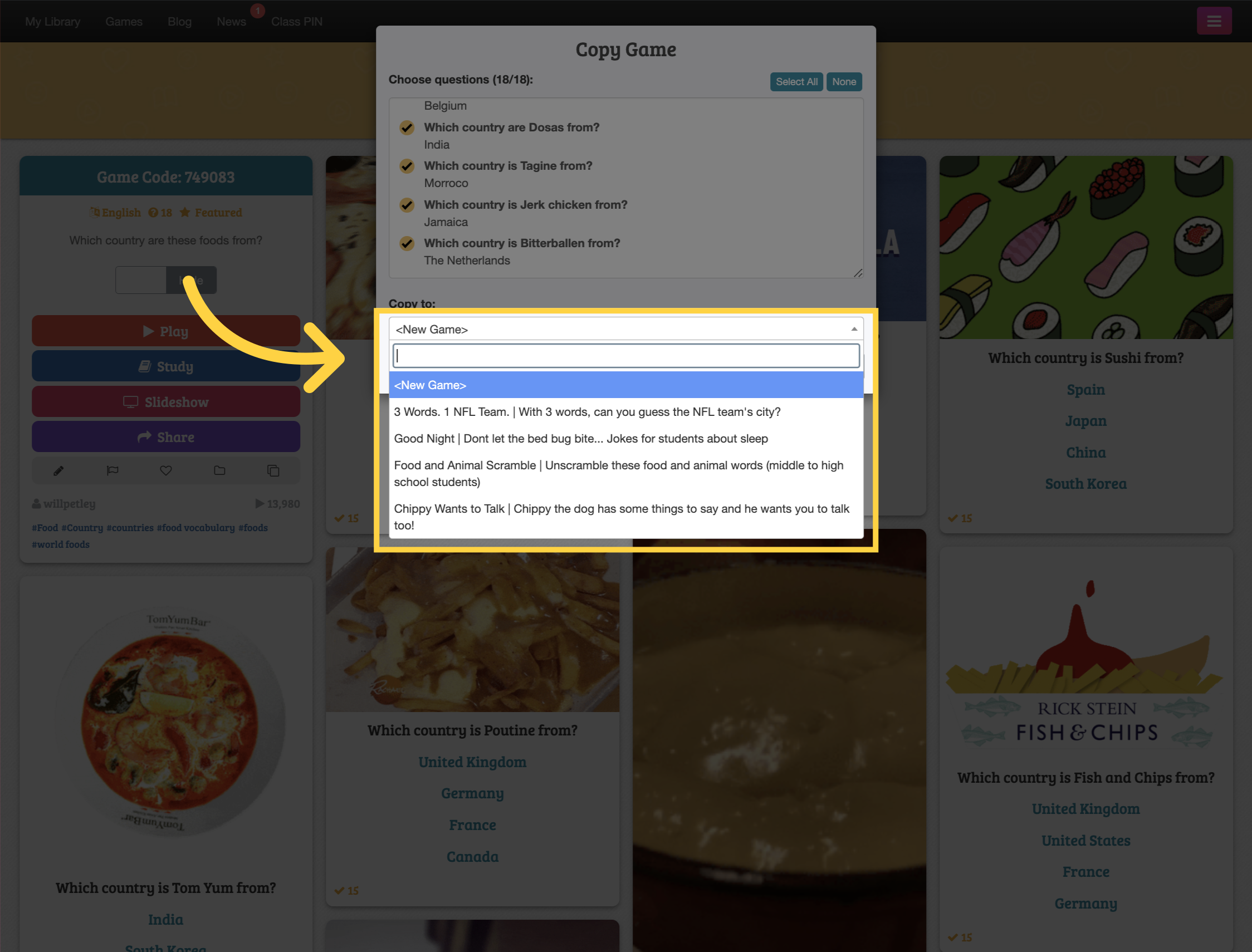The image size is (1252, 952).
Task: Click the None button
Action: (843, 81)
